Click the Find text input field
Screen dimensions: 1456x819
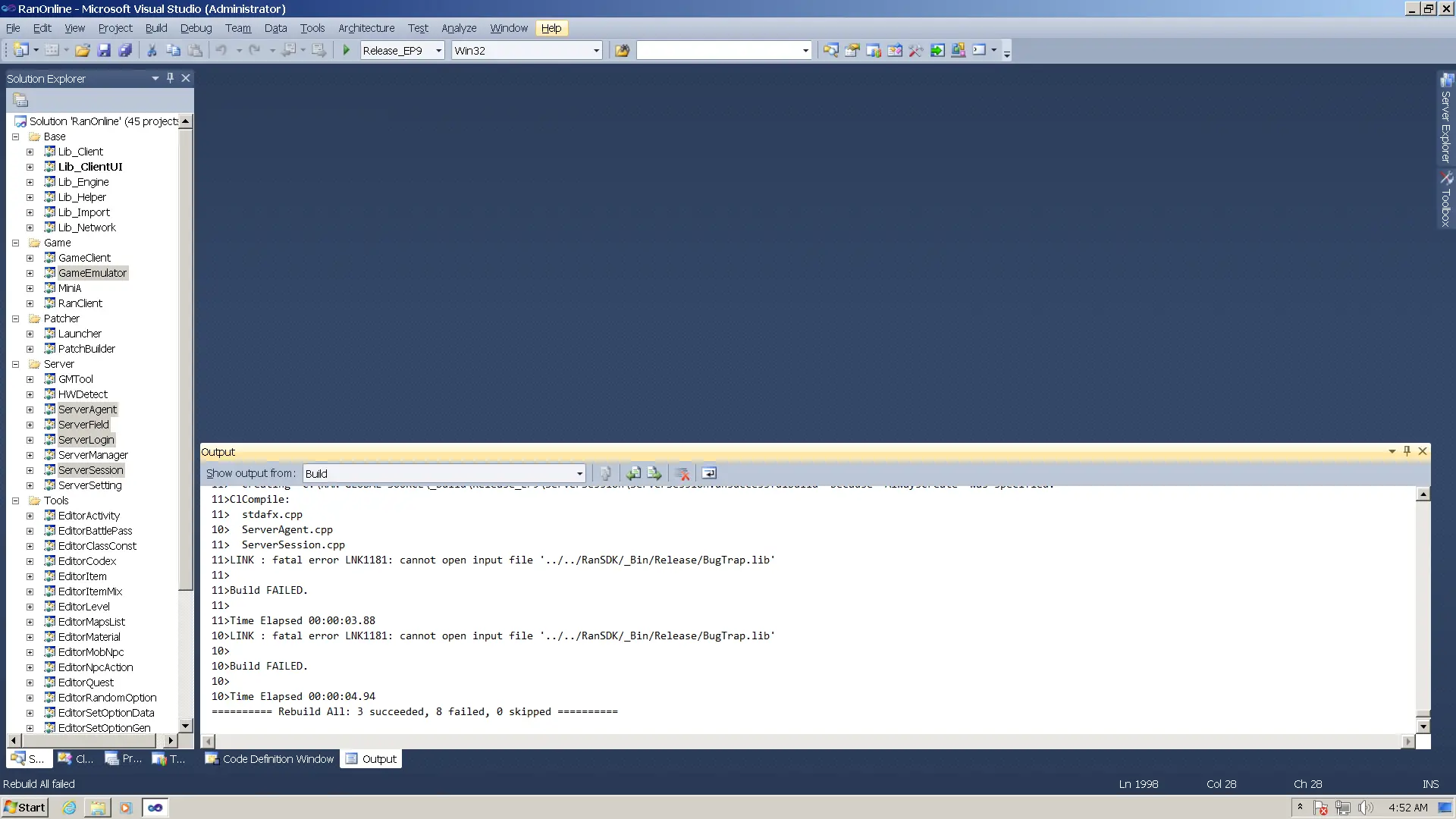[718, 51]
